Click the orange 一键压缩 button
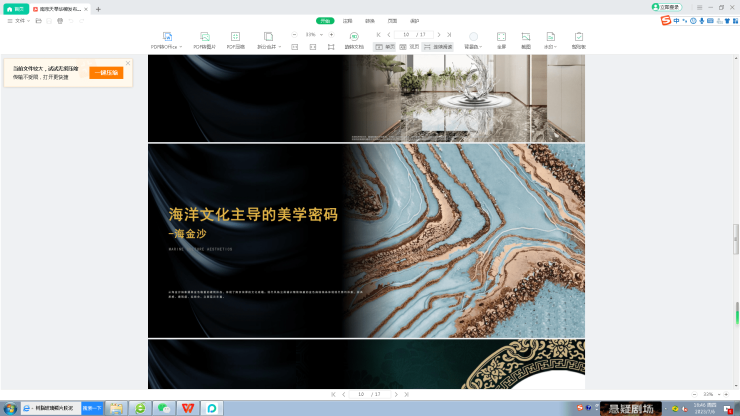Image resolution: width=740 pixels, height=416 pixels. [106, 73]
